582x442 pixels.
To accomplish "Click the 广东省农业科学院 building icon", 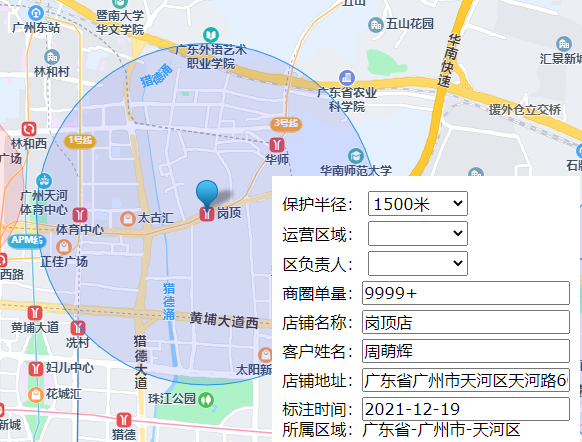I will pyautogui.click(x=347, y=78).
